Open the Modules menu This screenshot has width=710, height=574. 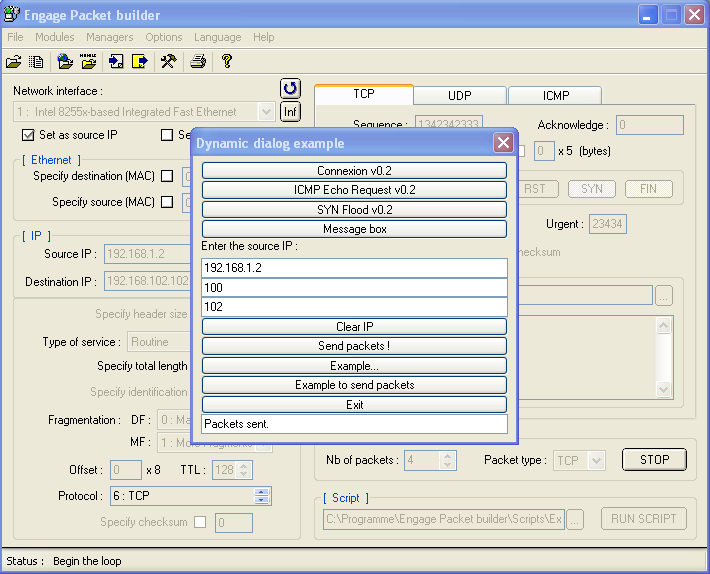pos(55,37)
